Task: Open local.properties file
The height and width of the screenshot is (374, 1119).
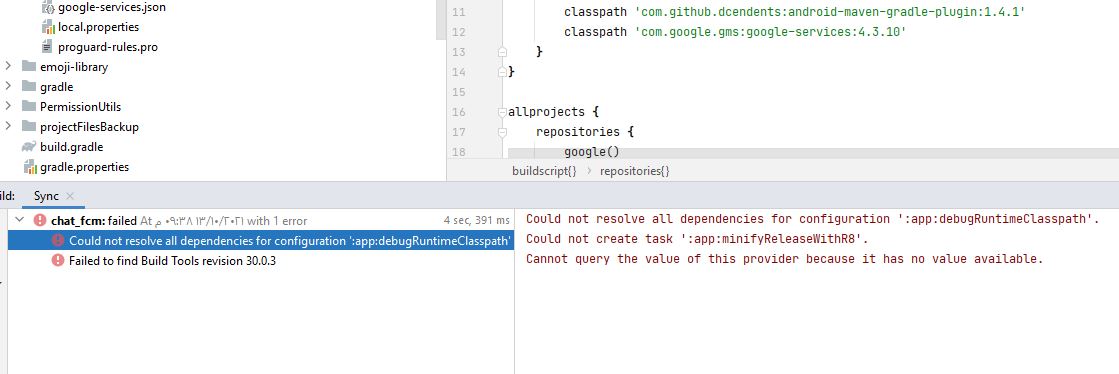Action: (x=98, y=27)
